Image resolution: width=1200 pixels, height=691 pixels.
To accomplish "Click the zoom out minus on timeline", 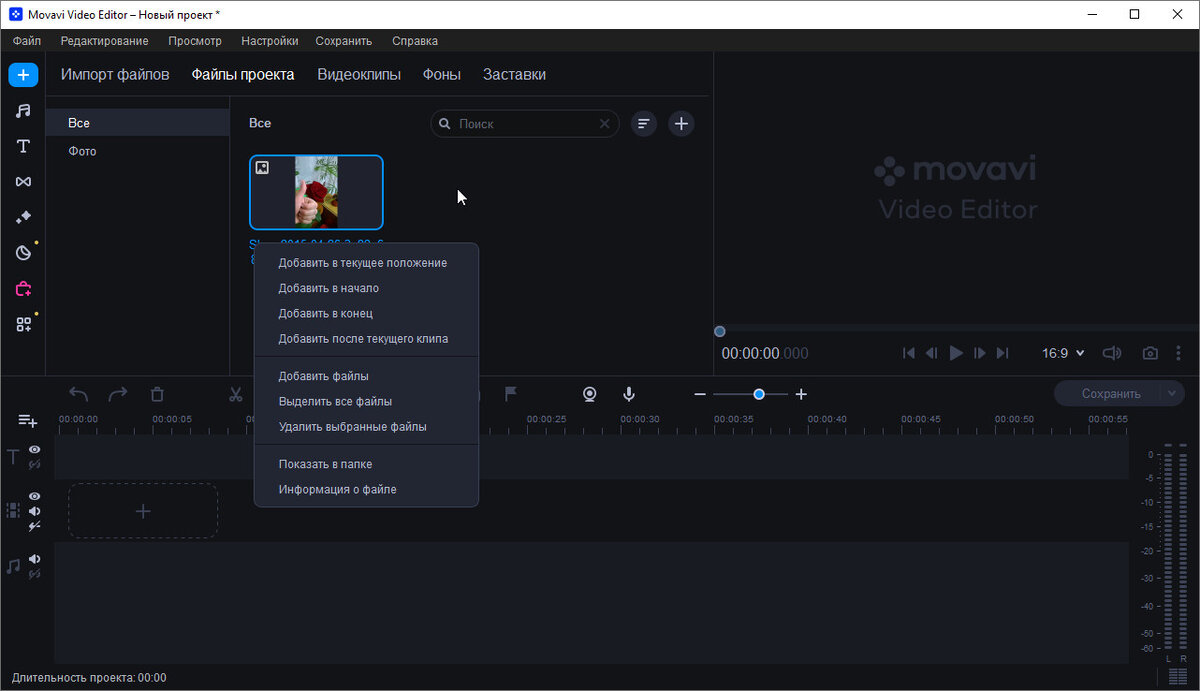I will point(700,394).
